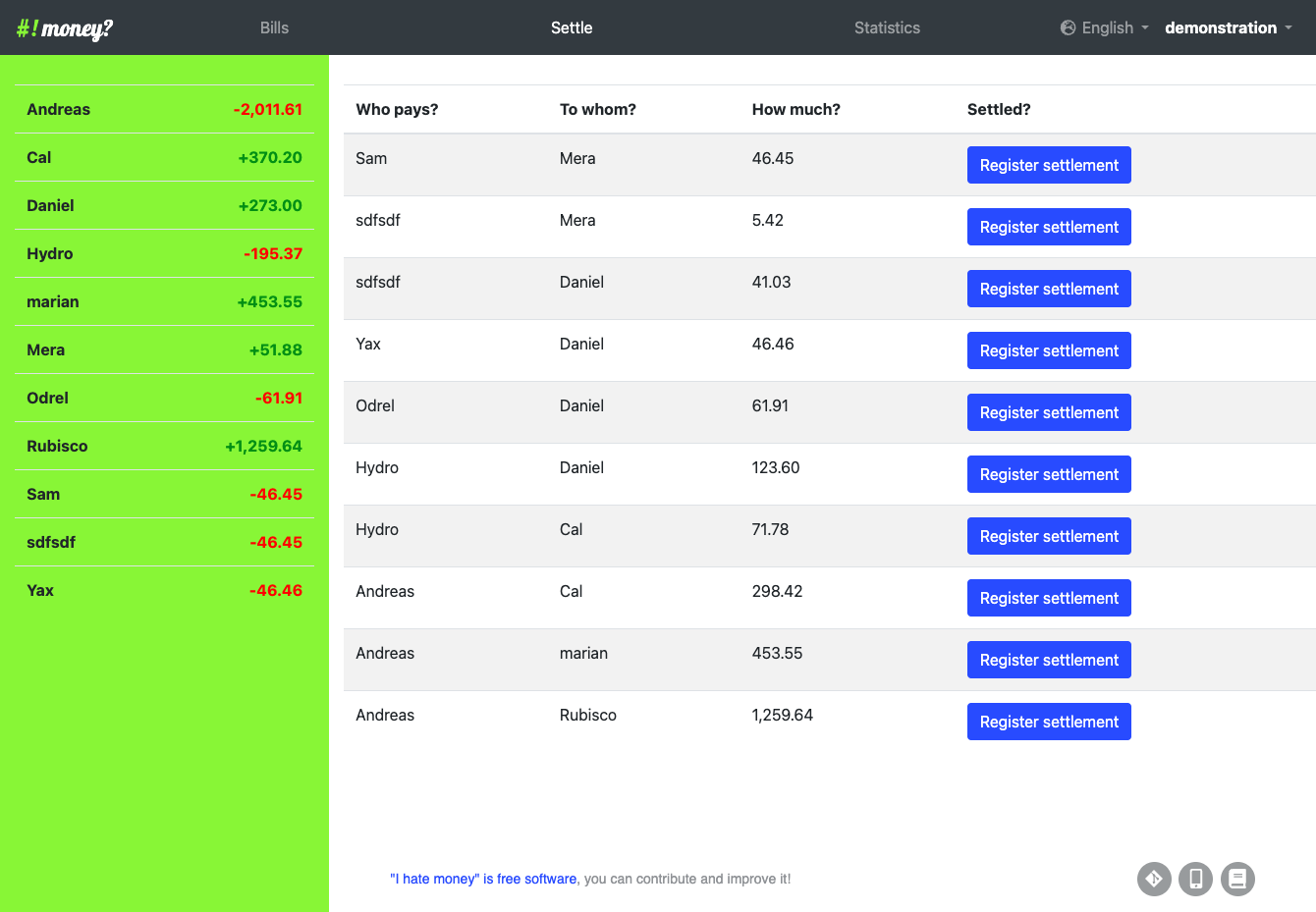The width and height of the screenshot is (1316, 912).
Task: Register settlement for Odrel to Daniel
Action: [1049, 412]
